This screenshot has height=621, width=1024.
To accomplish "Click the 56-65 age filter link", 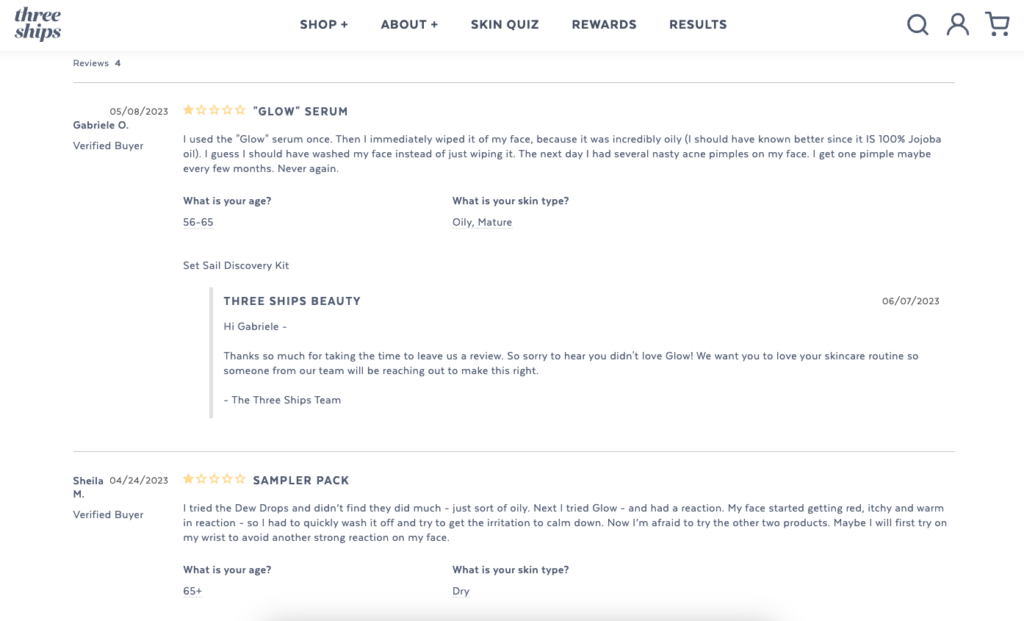I will pos(198,222).
